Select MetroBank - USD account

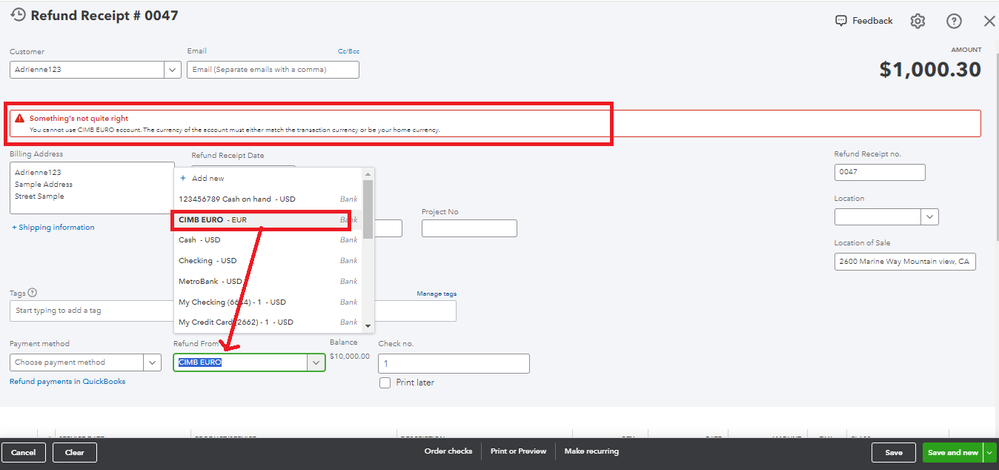pos(268,281)
